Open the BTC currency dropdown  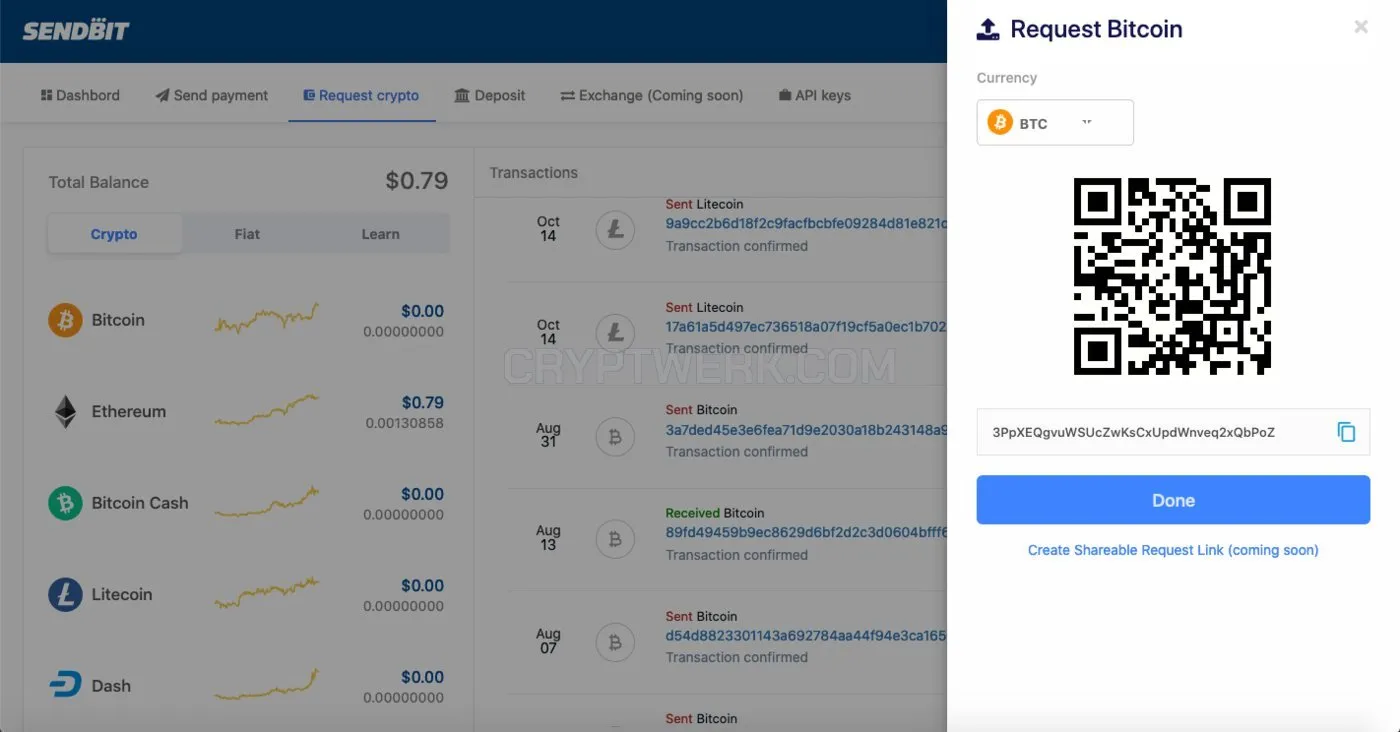click(1055, 123)
